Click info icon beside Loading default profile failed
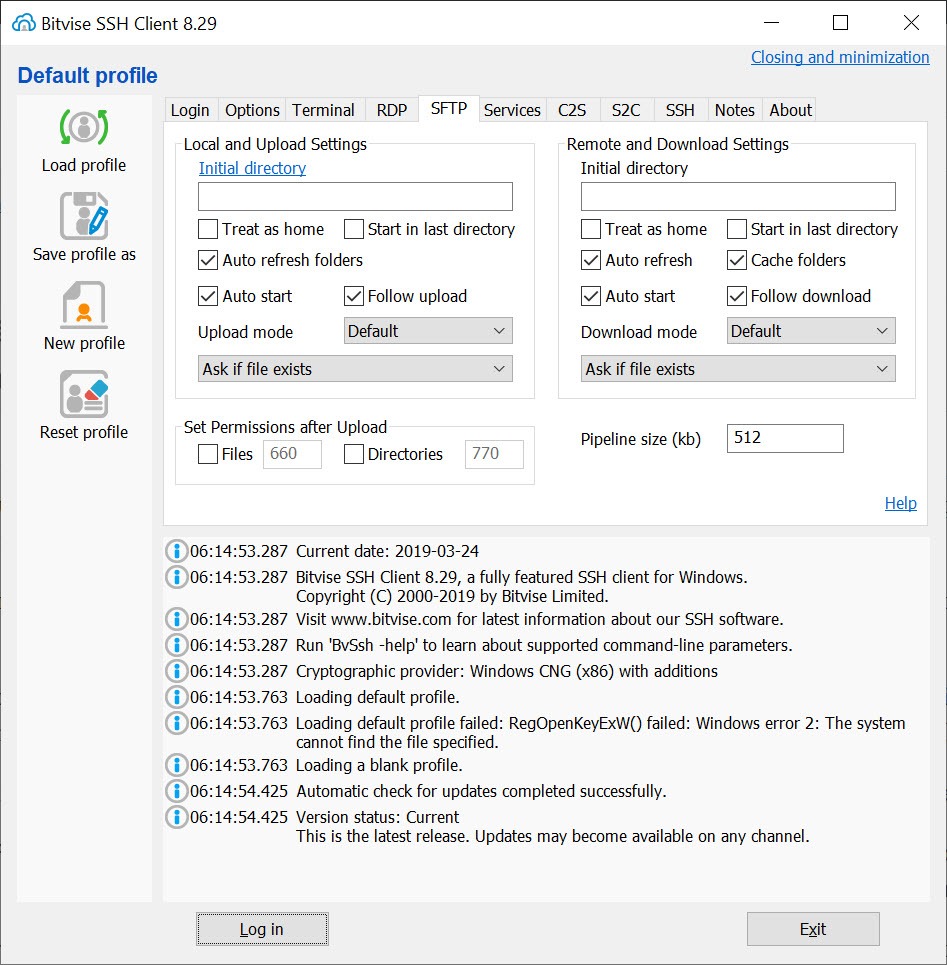The height and width of the screenshot is (965, 947). pos(177,723)
